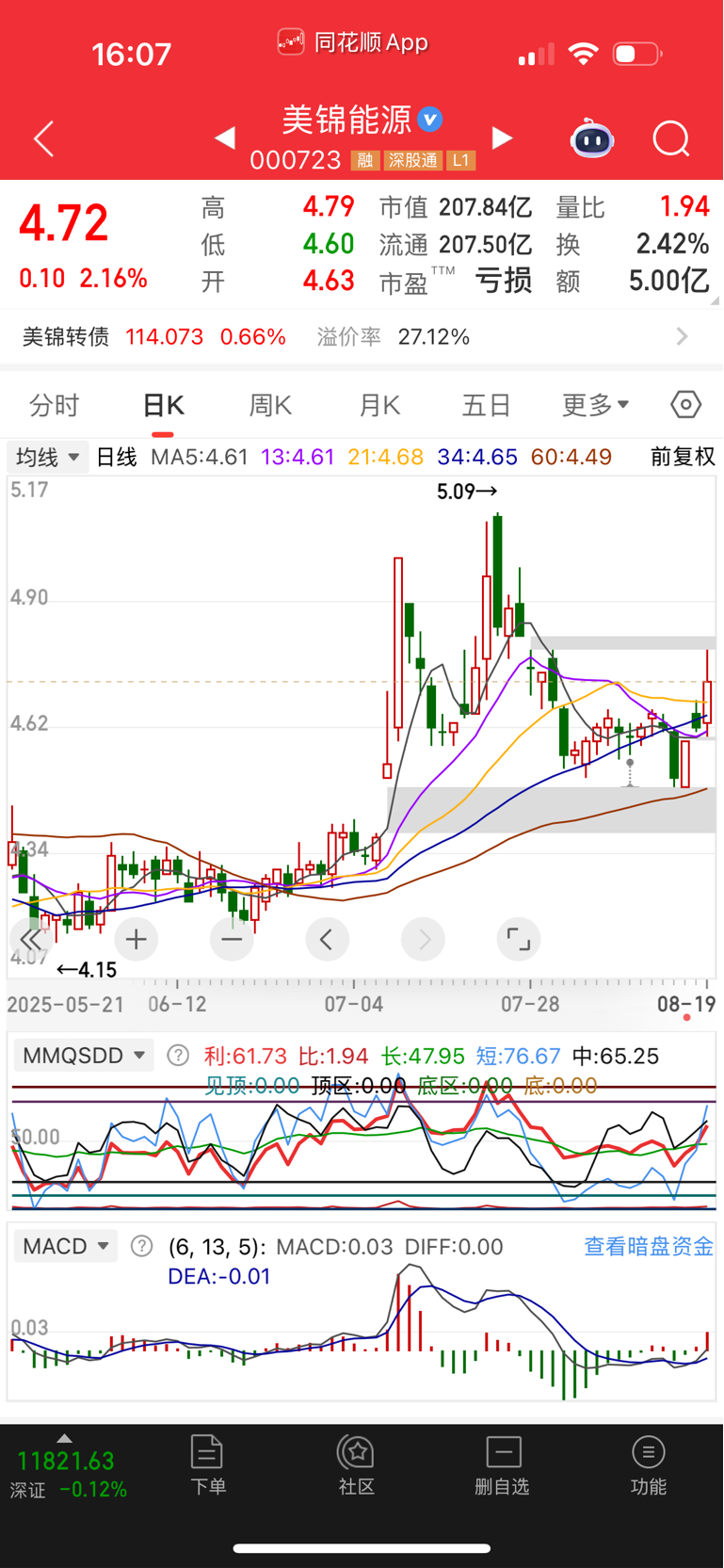Screen dimensions: 724x1568
Task: Tap the 5.09 high price marker
Action: 467,492
